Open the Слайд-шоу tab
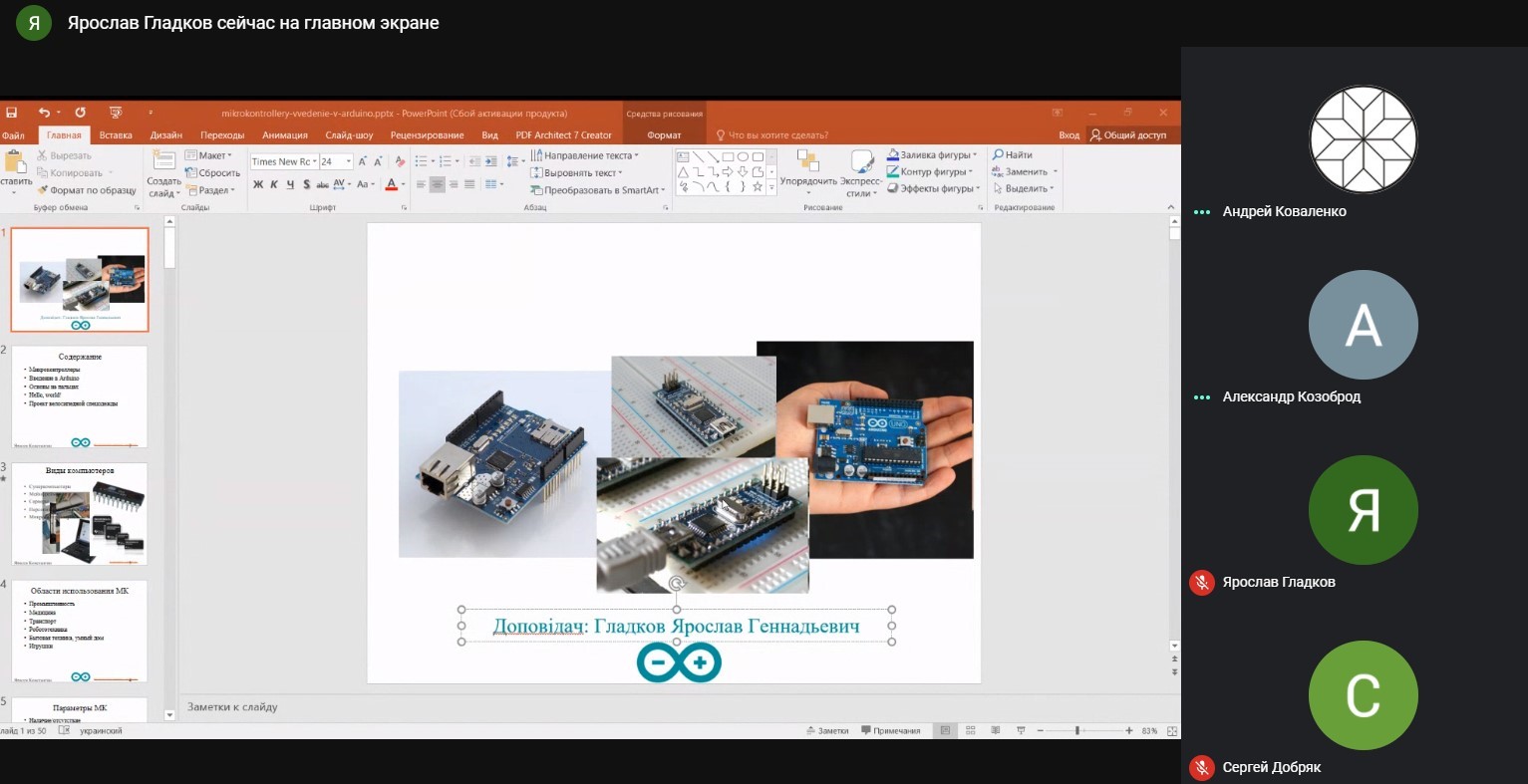 click(x=349, y=135)
